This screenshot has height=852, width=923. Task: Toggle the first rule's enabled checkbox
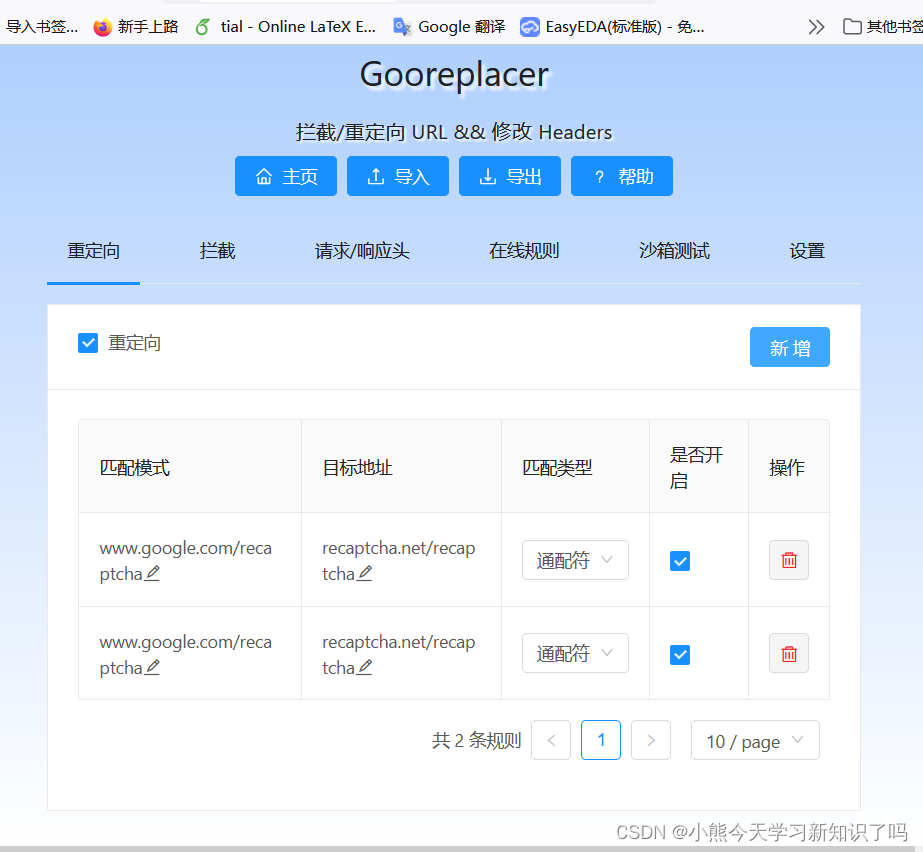coord(680,561)
